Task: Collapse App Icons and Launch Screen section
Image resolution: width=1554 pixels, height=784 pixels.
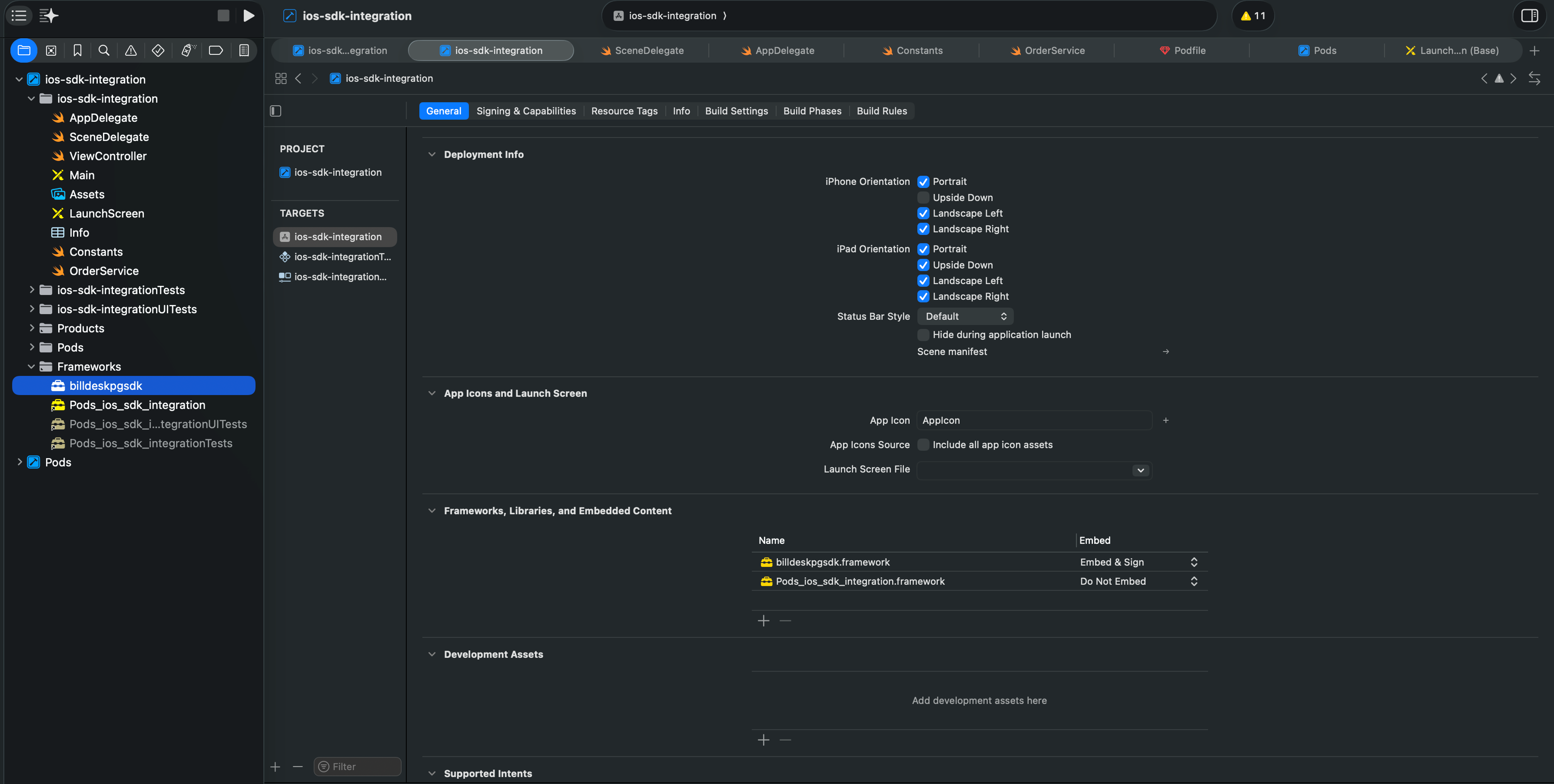Action: (x=432, y=393)
